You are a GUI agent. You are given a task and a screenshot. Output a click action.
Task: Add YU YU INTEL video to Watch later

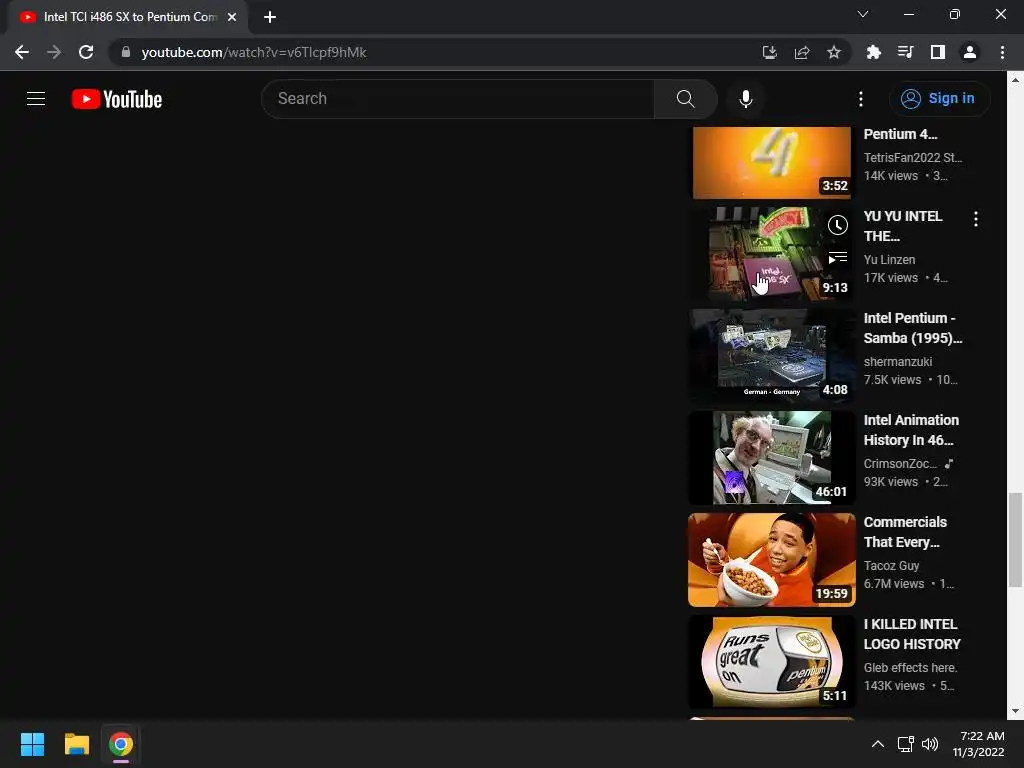(x=838, y=225)
